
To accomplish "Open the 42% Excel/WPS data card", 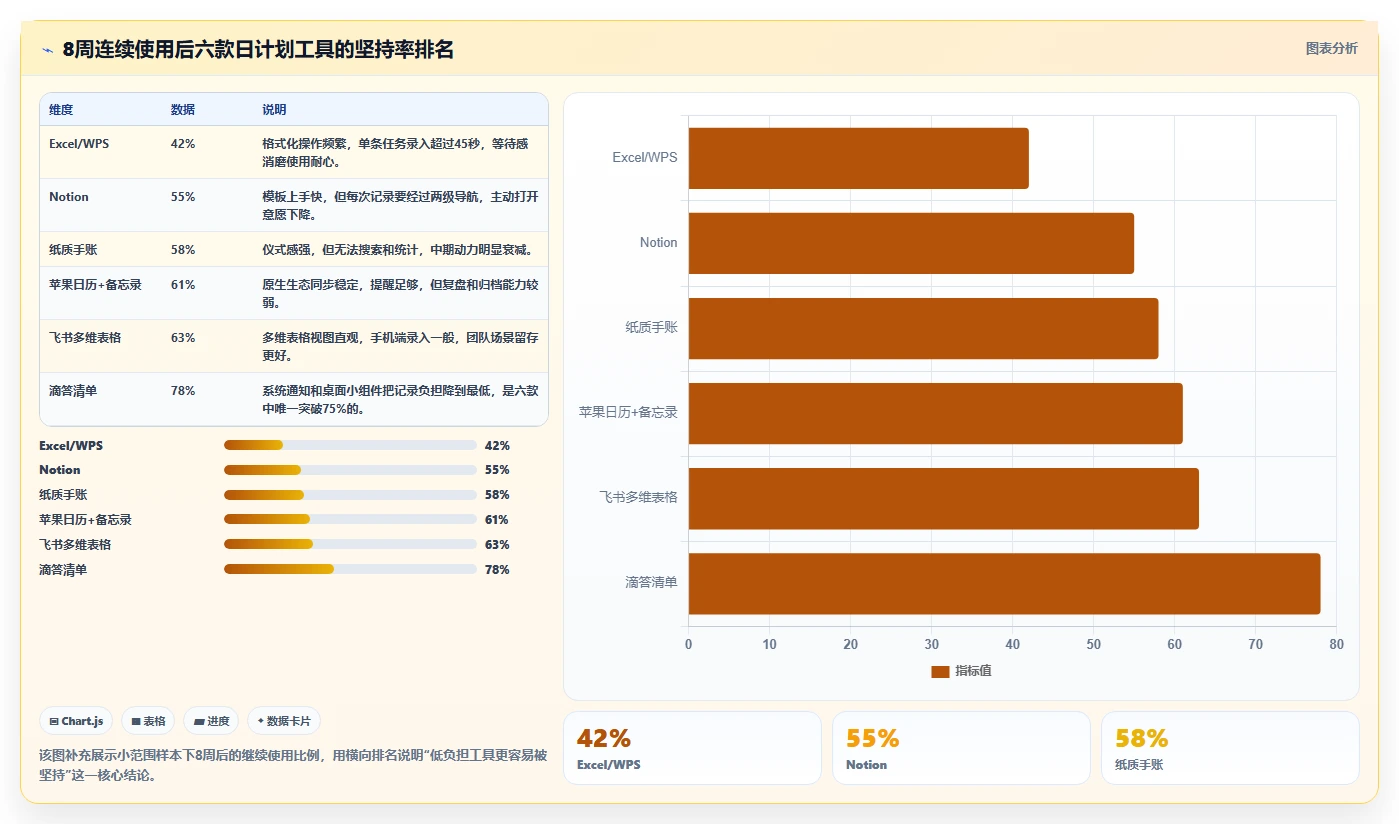I will pos(692,748).
